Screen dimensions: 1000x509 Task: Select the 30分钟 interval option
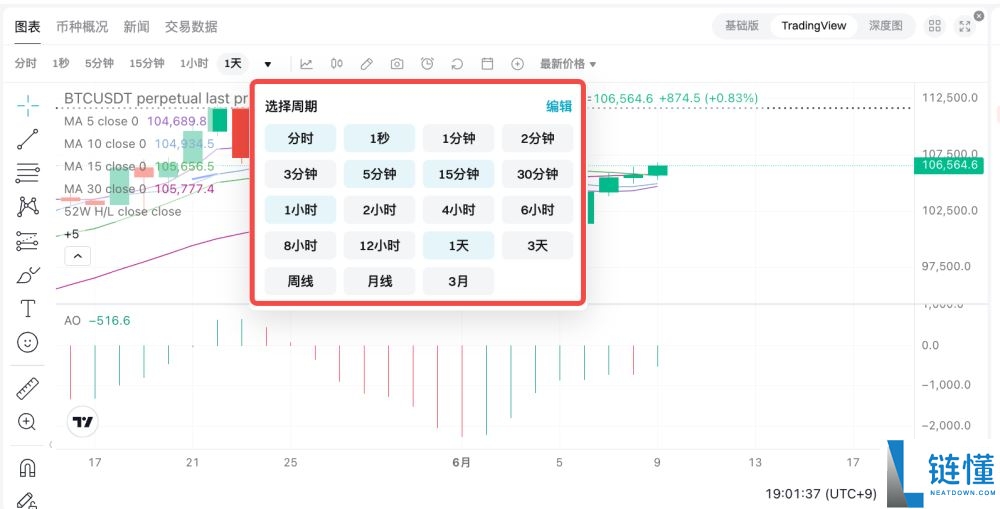tap(538, 174)
